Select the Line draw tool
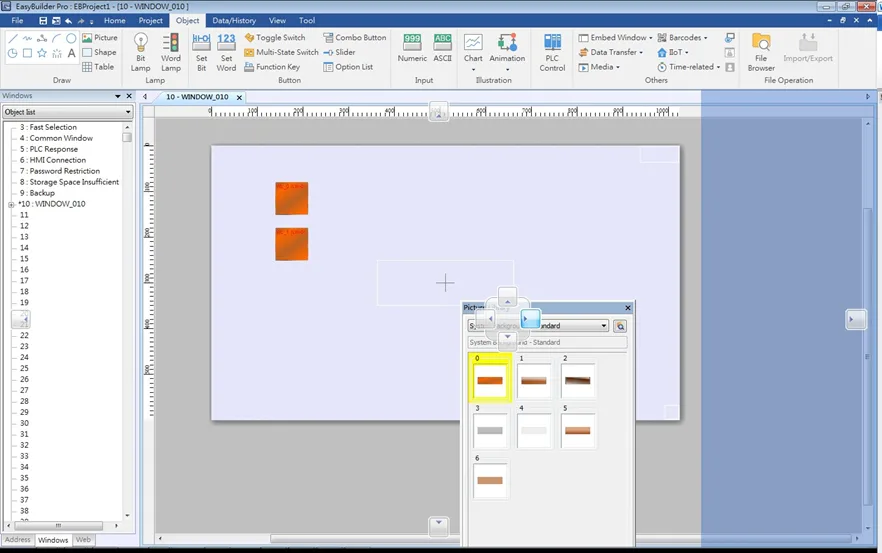Viewport: 882px width, 553px height. (x=12, y=39)
